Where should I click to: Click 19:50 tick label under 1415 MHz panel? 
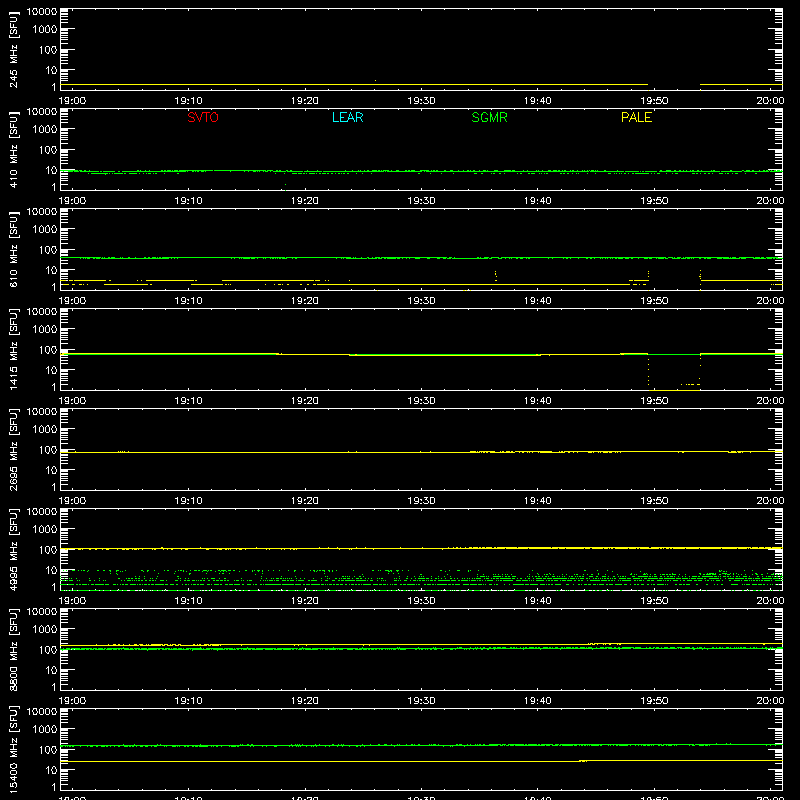(654, 401)
